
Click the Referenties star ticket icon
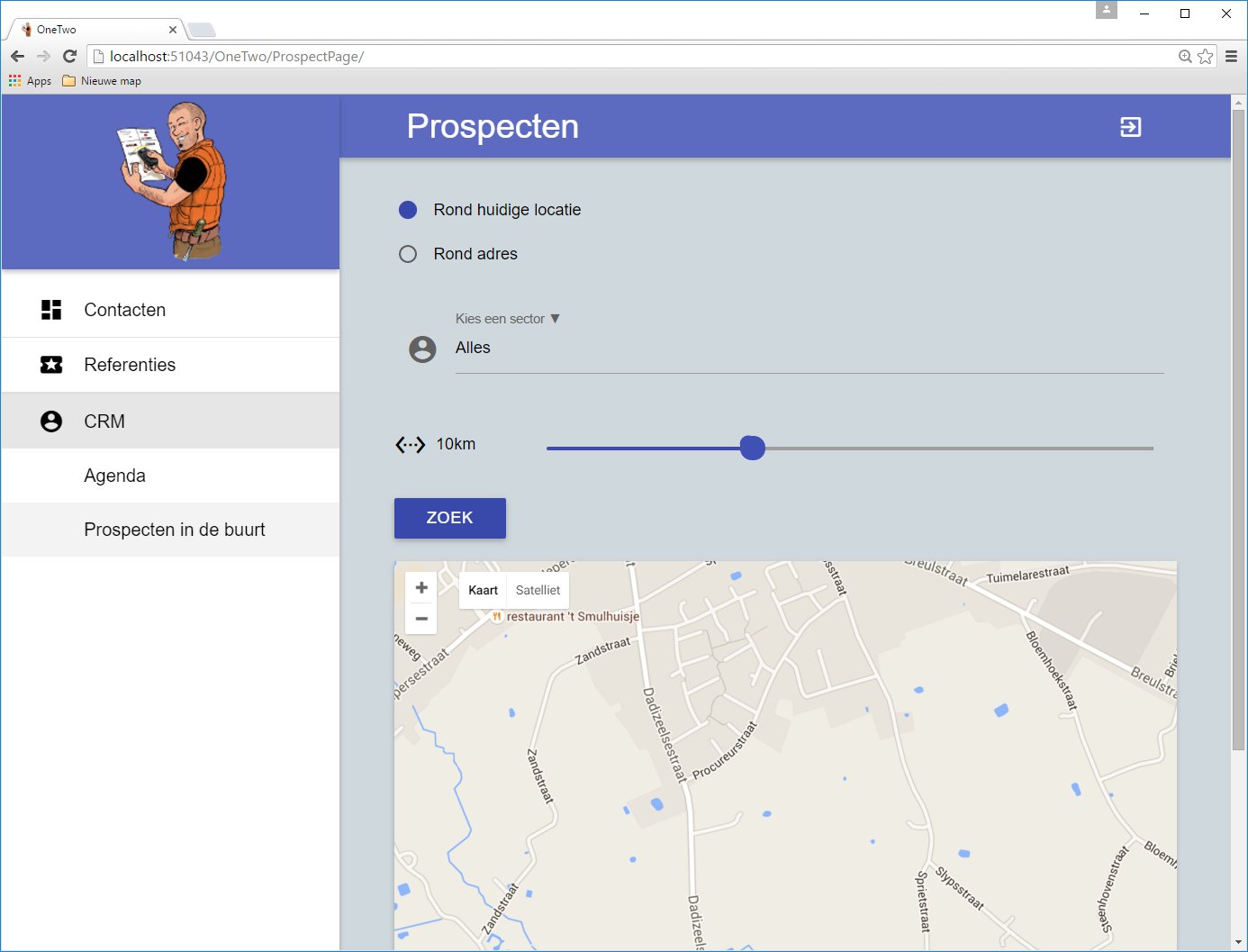[x=51, y=365]
